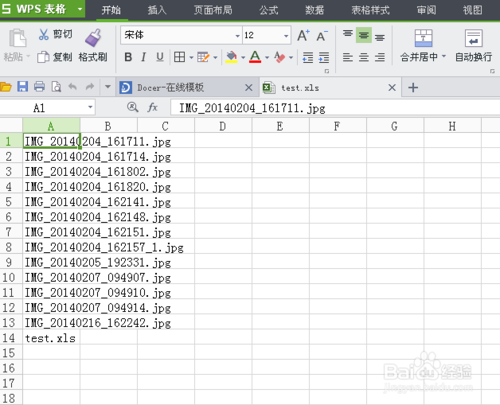Click the Print icon
This screenshot has height=405, width=500.
[39, 87]
